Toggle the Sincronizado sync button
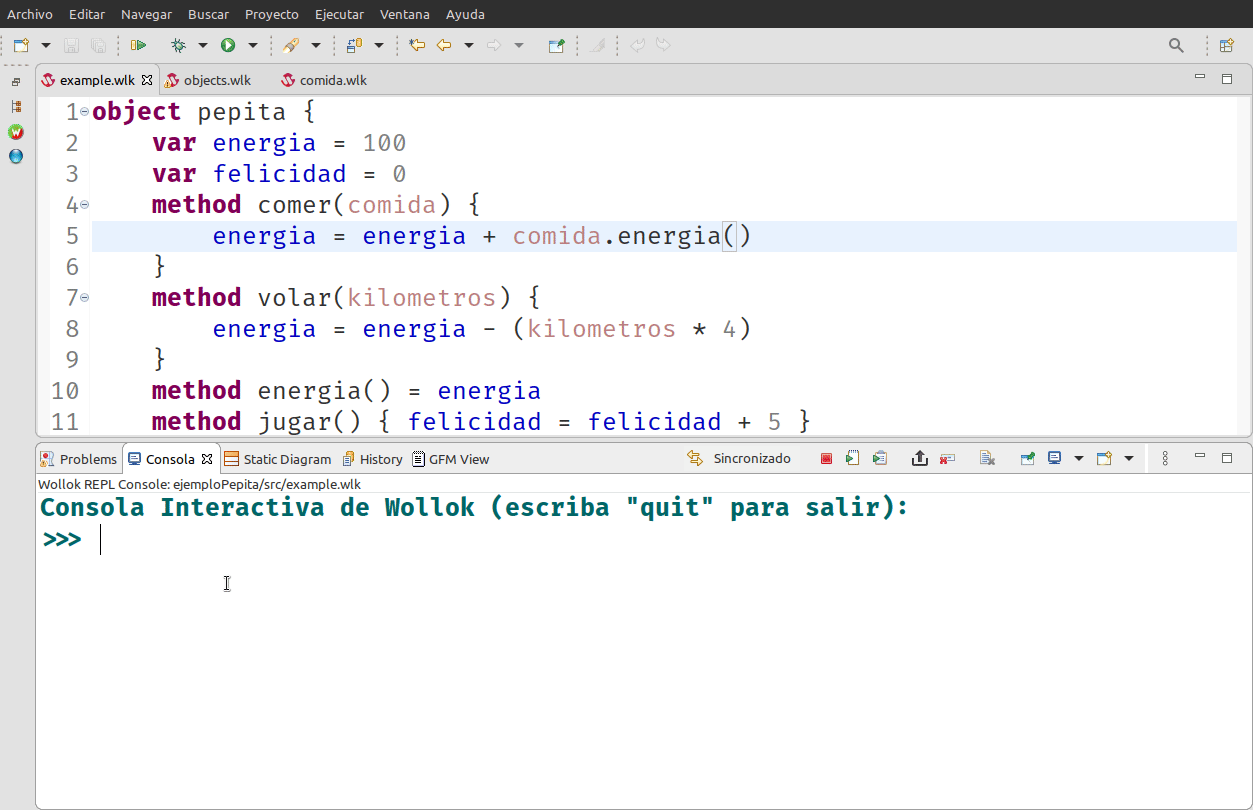This screenshot has width=1253, height=810. [x=740, y=459]
